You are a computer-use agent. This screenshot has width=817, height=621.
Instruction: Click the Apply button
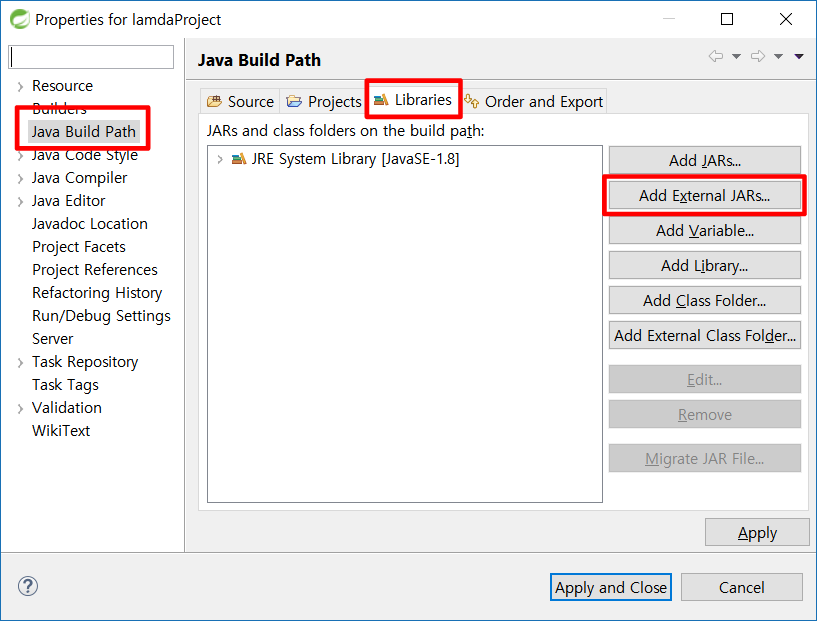coord(757,532)
